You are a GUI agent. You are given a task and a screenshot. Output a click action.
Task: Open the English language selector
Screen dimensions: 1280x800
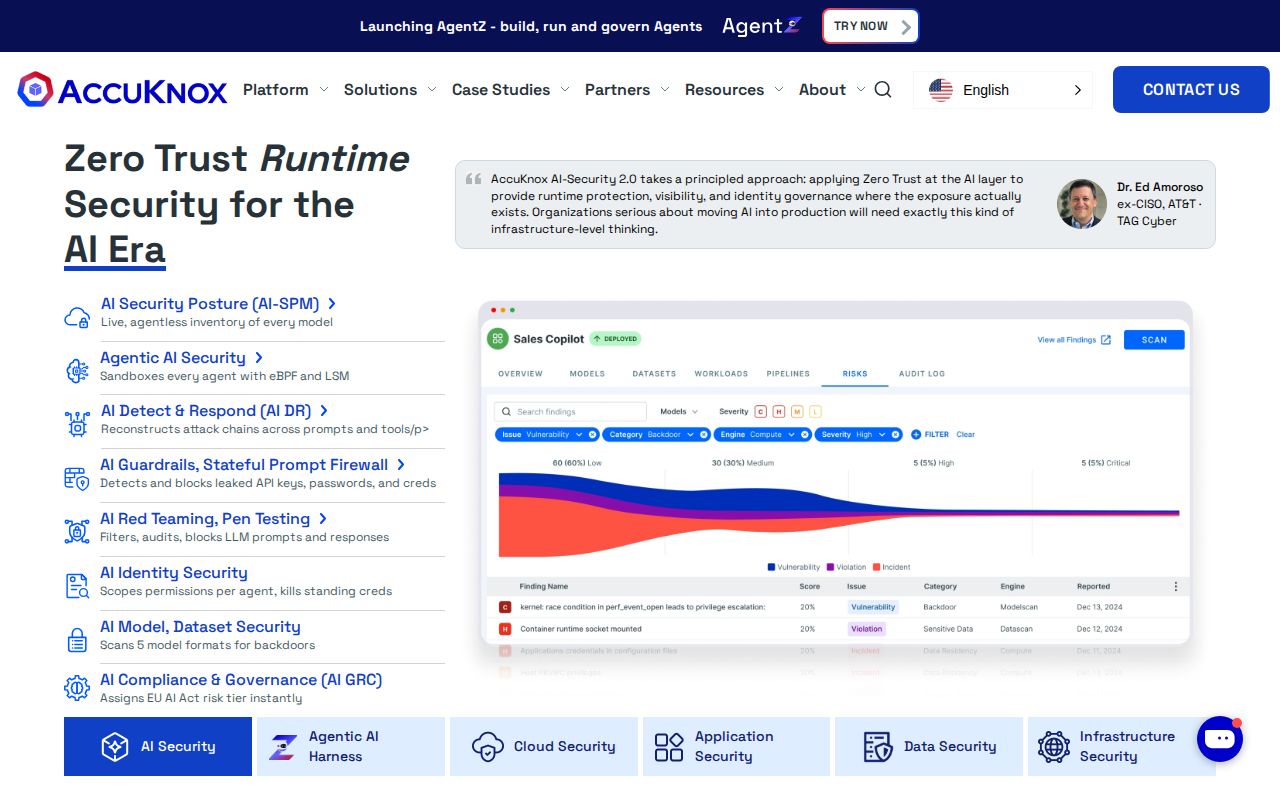click(x=1003, y=90)
